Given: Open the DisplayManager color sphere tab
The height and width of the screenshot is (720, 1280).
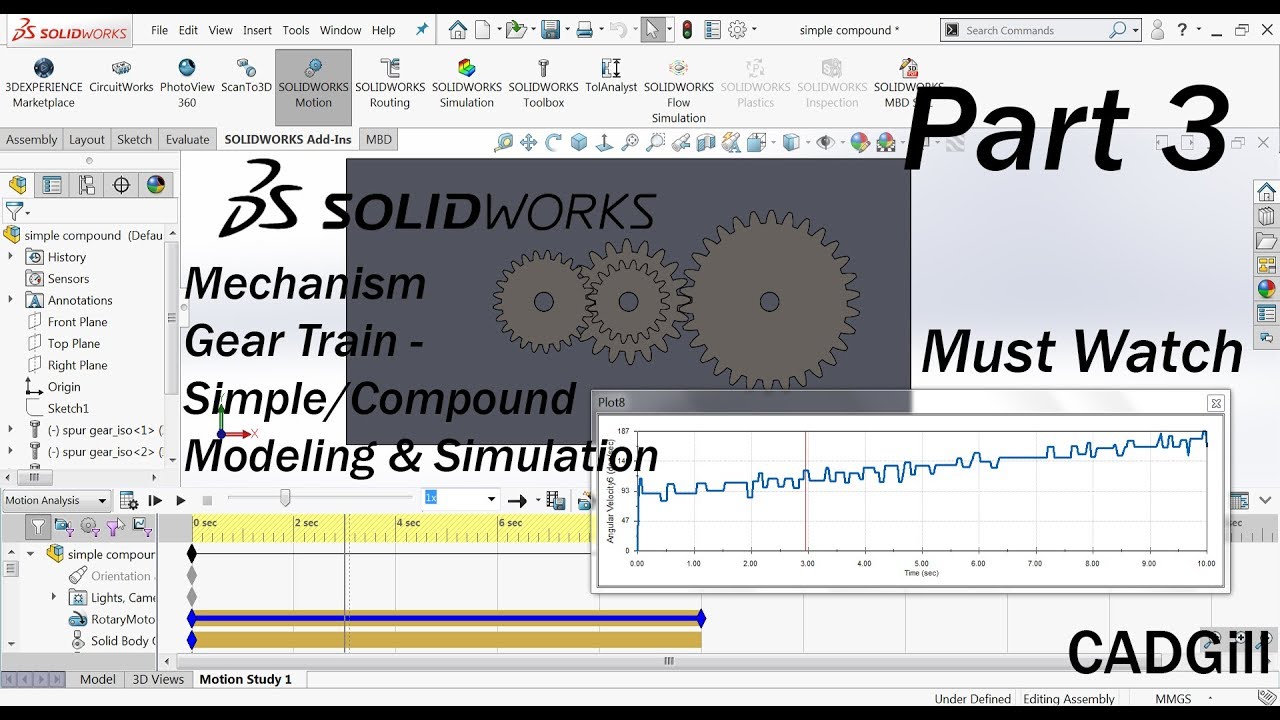Looking at the screenshot, I should coord(156,185).
